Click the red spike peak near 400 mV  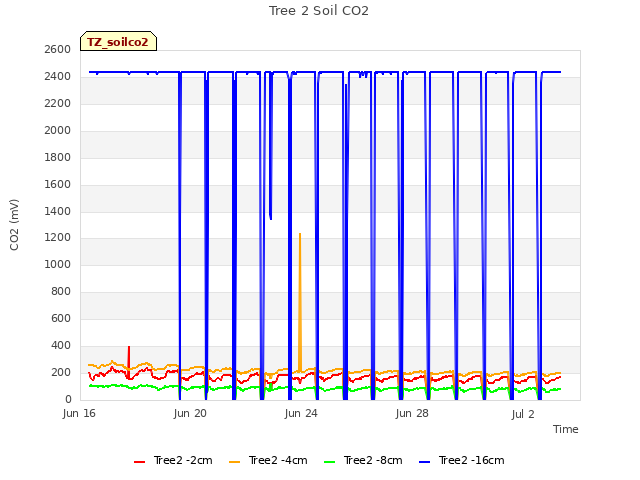[129, 347]
